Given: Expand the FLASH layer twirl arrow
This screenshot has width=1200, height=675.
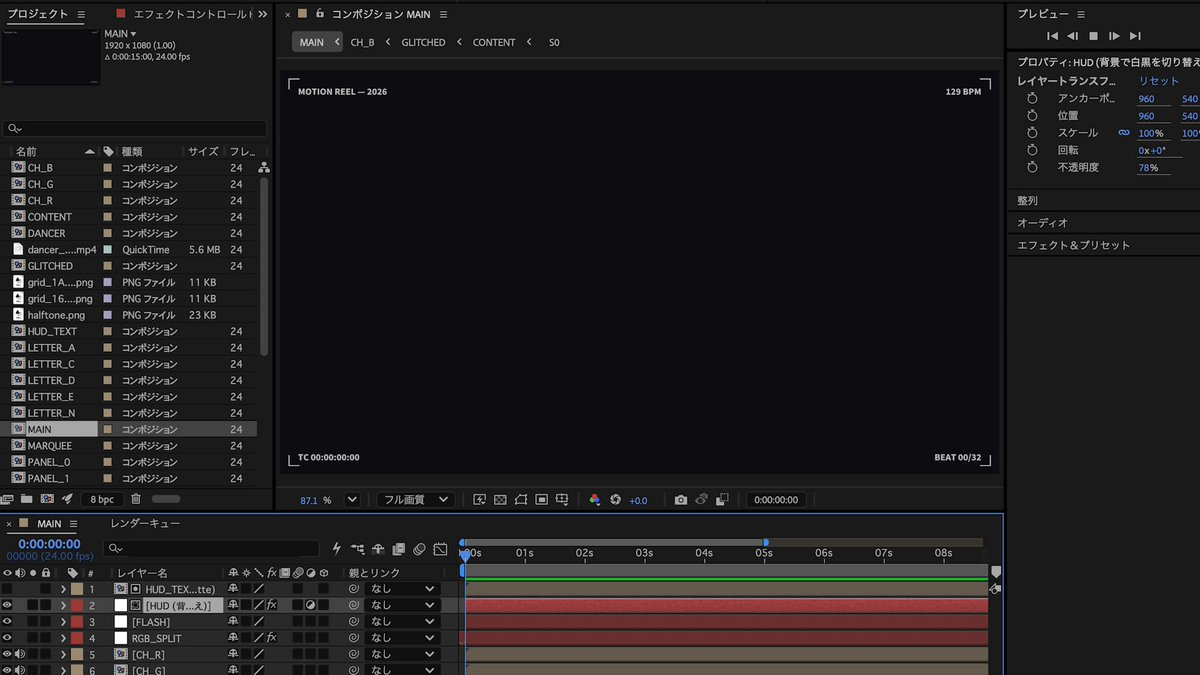Looking at the screenshot, I should coord(63,622).
